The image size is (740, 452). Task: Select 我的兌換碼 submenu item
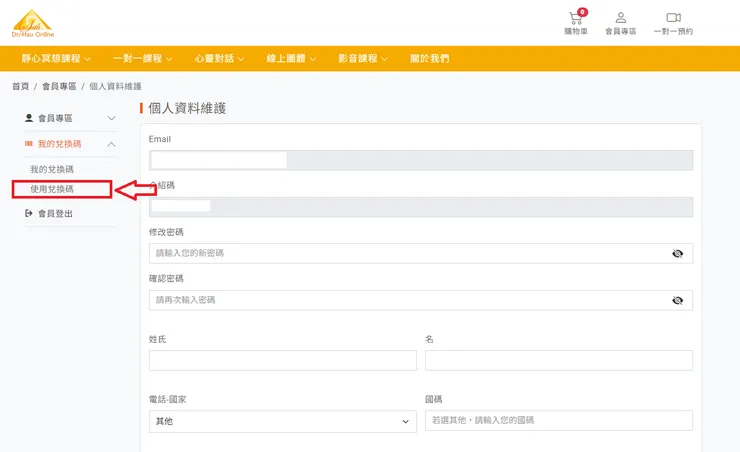(52, 169)
